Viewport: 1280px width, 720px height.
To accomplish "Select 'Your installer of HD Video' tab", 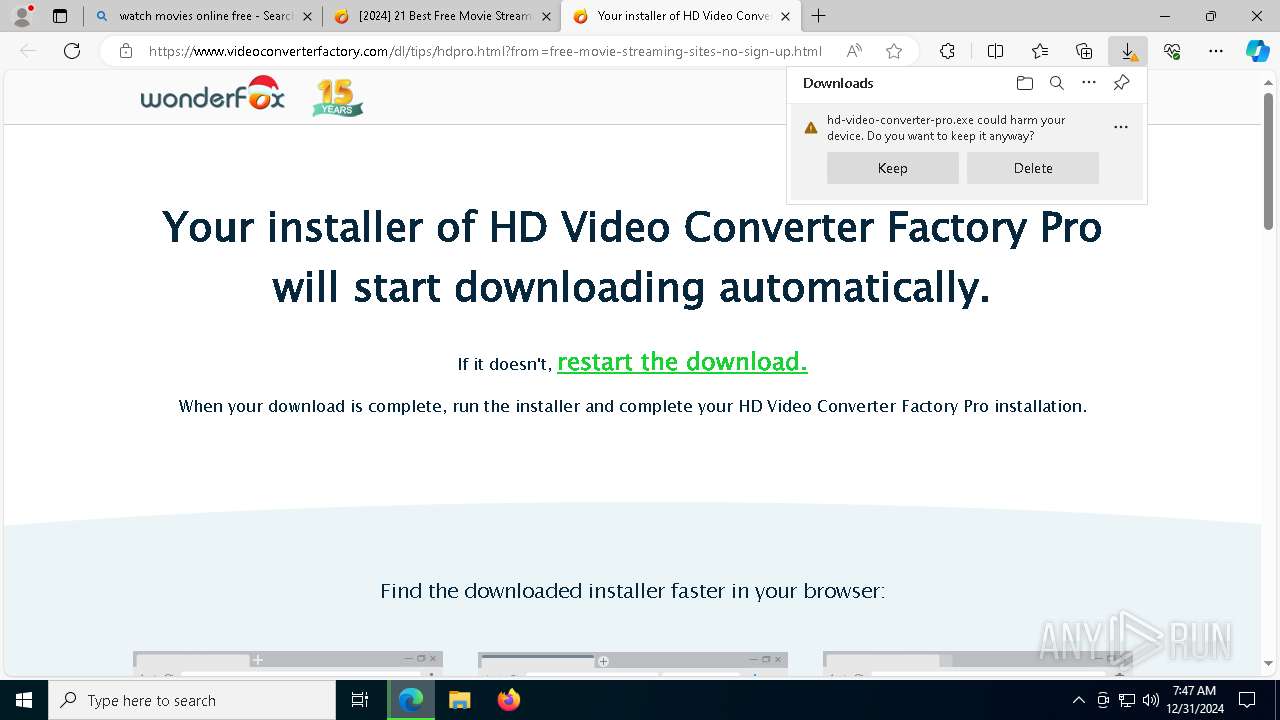I will click(x=681, y=16).
